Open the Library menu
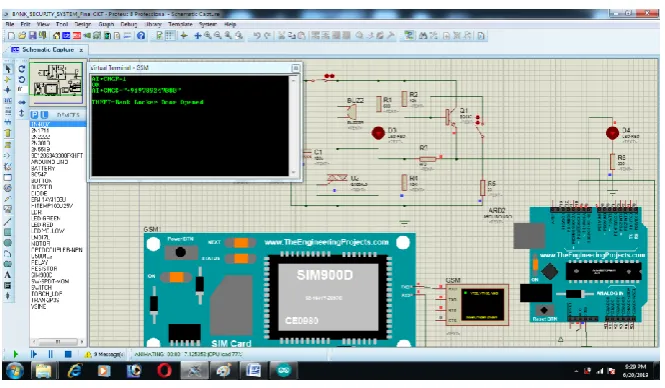The image size is (665, 388). [153, 25]
